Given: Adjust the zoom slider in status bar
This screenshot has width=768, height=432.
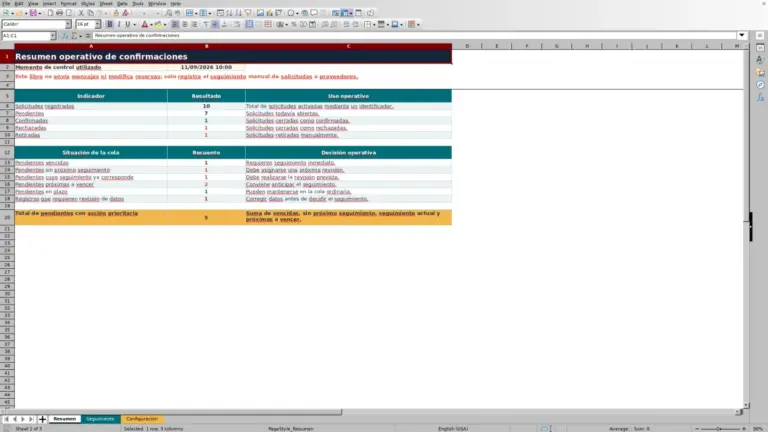Looking at the screenshot, I should [720, 429].
